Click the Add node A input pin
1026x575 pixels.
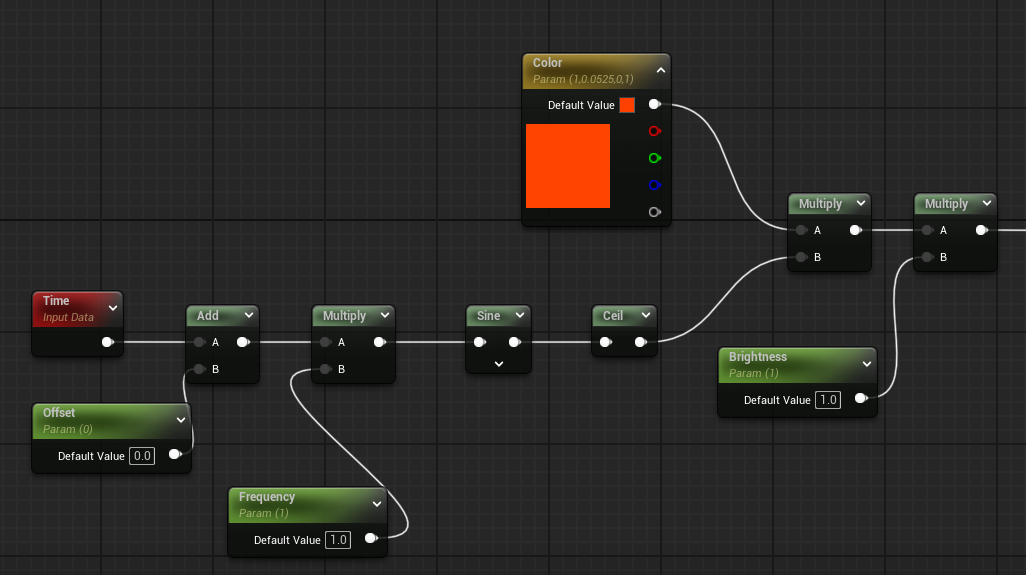[x=200, y=342]
